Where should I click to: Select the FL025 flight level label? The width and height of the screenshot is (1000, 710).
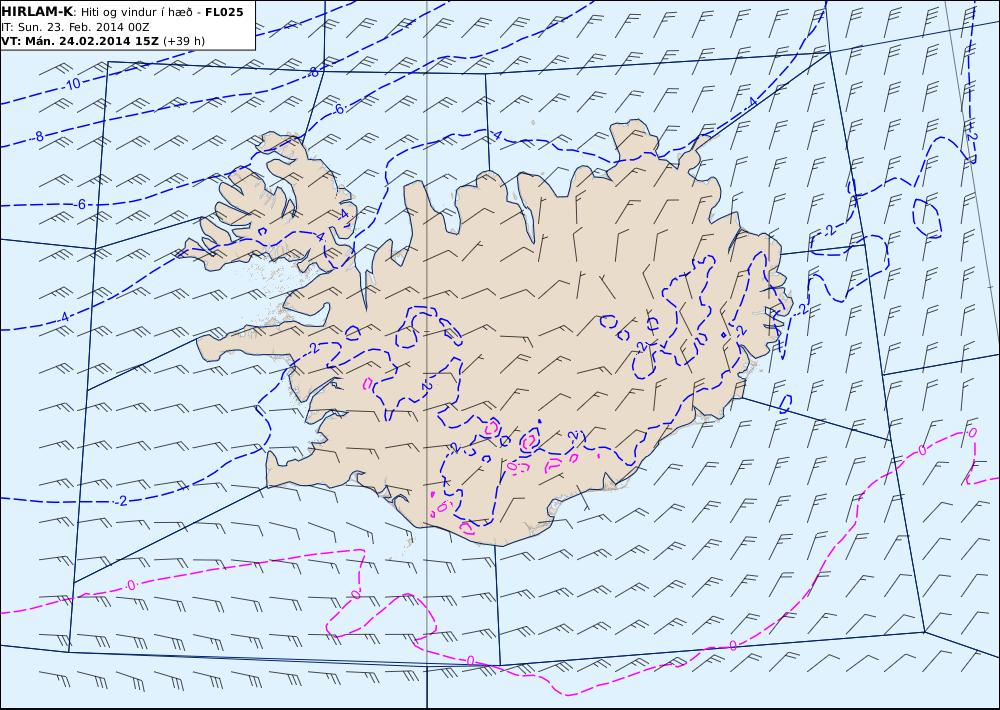[x=224, y=12]
